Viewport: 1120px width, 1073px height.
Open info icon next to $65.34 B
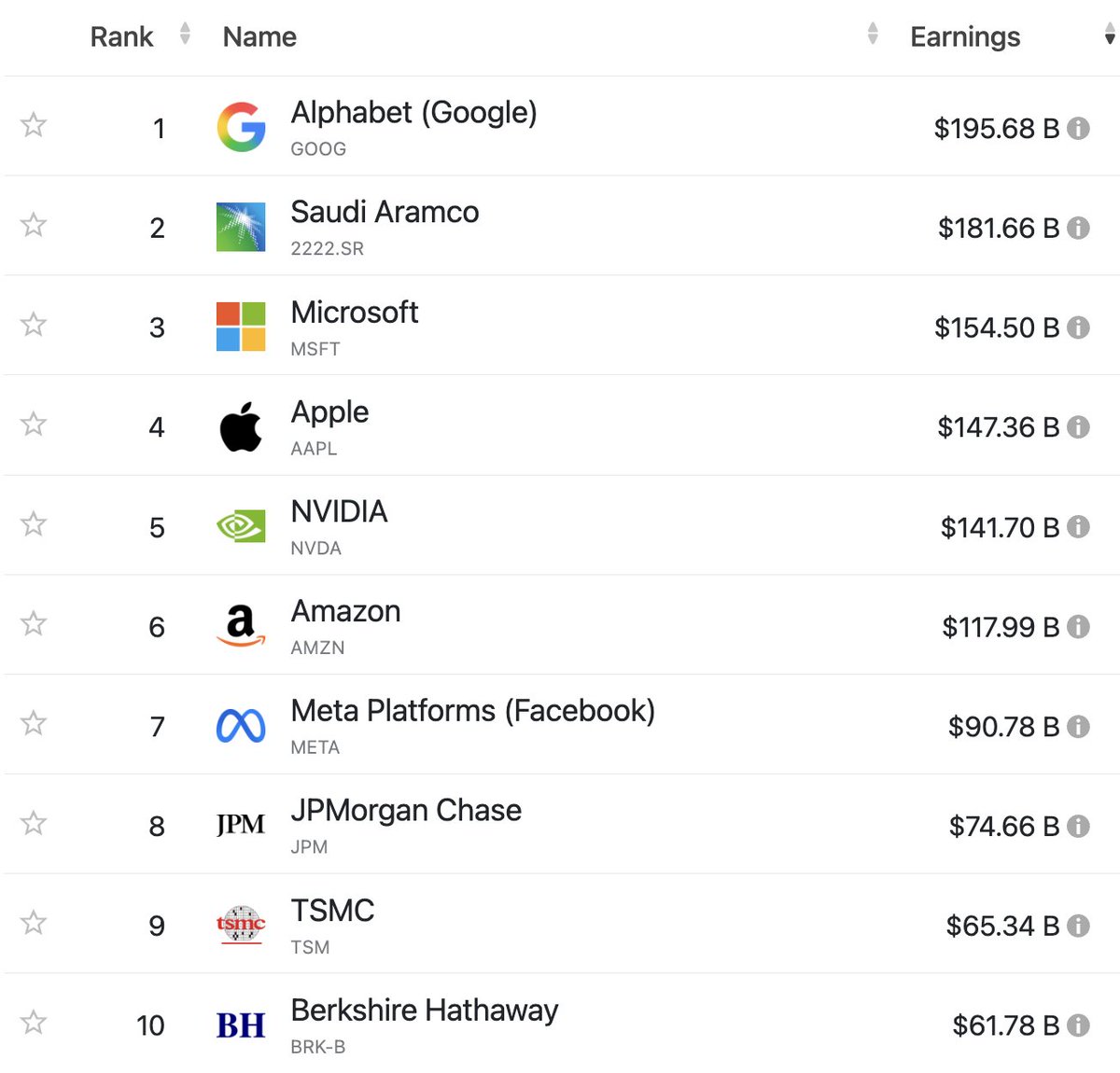(1078, 926)
